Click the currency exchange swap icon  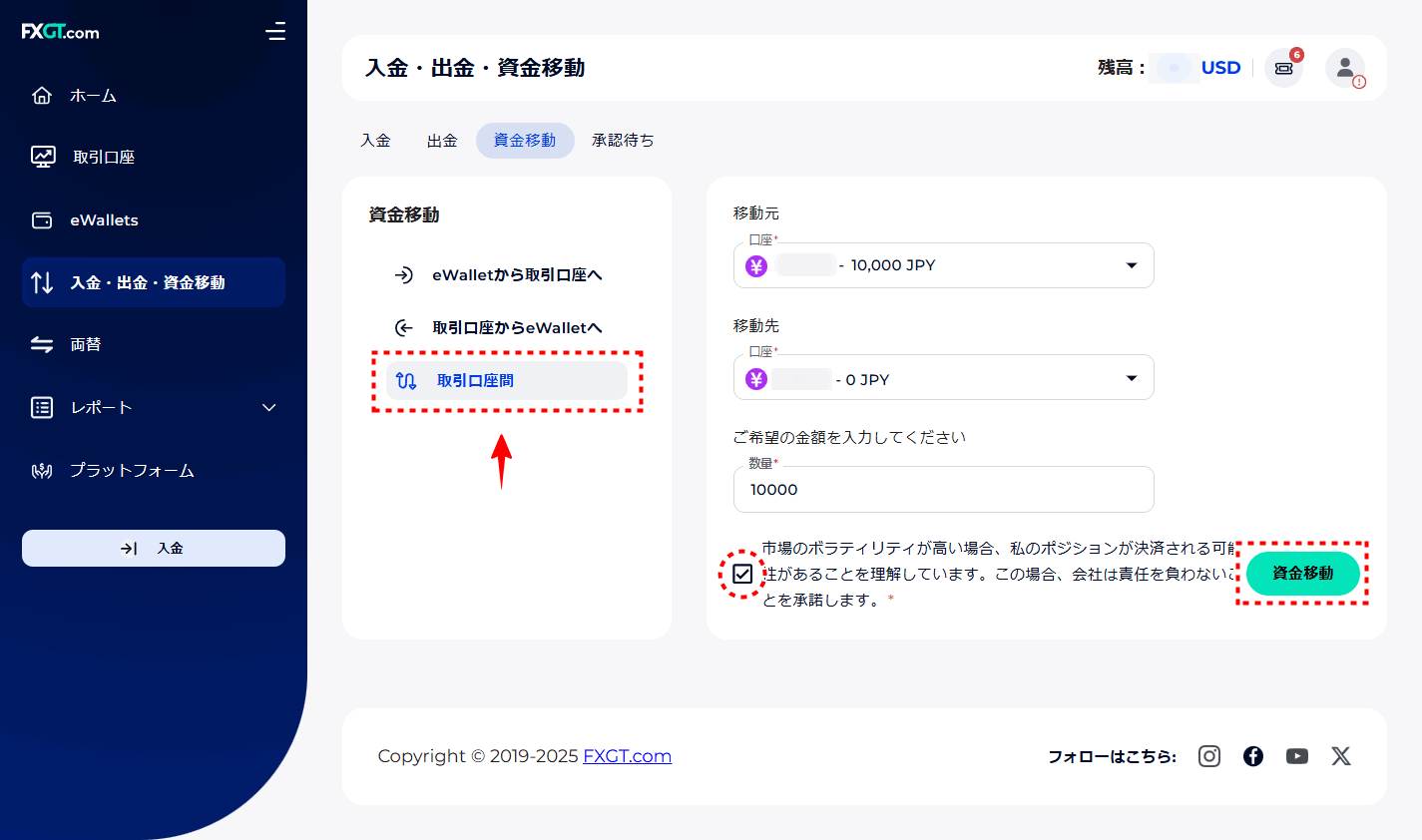coord(42,344)
